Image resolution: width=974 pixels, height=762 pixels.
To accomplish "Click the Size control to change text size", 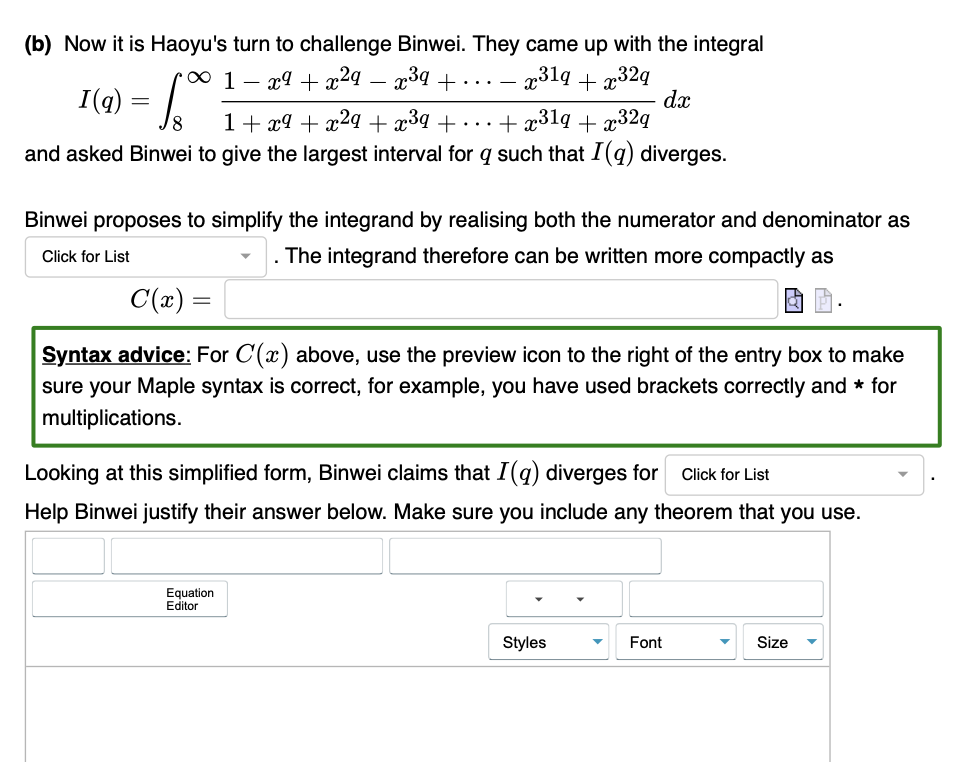I will coord(783,642).
